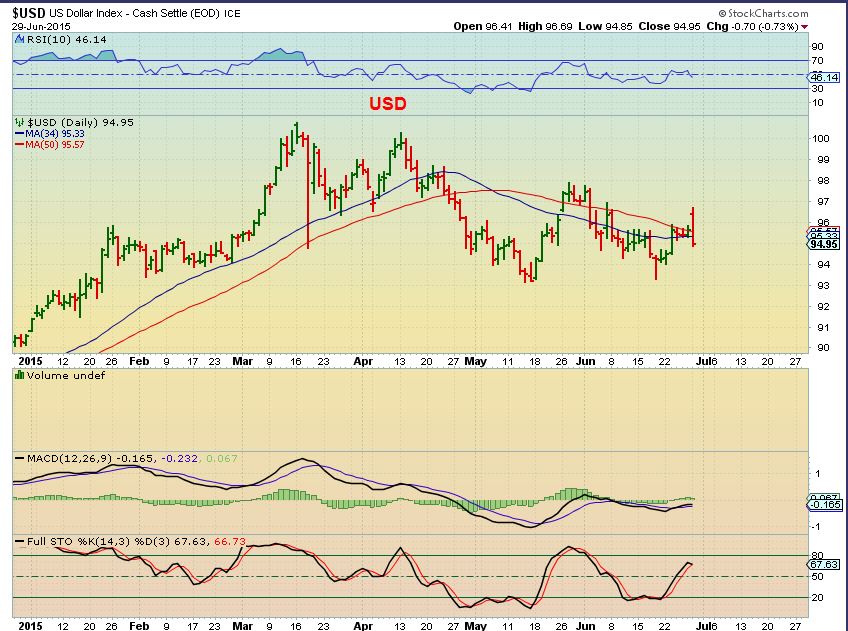Image resolution: width=848 pixels, height=631 pixels.
Task: Click the ICE exchange label
Action: (x=232, y=14)
